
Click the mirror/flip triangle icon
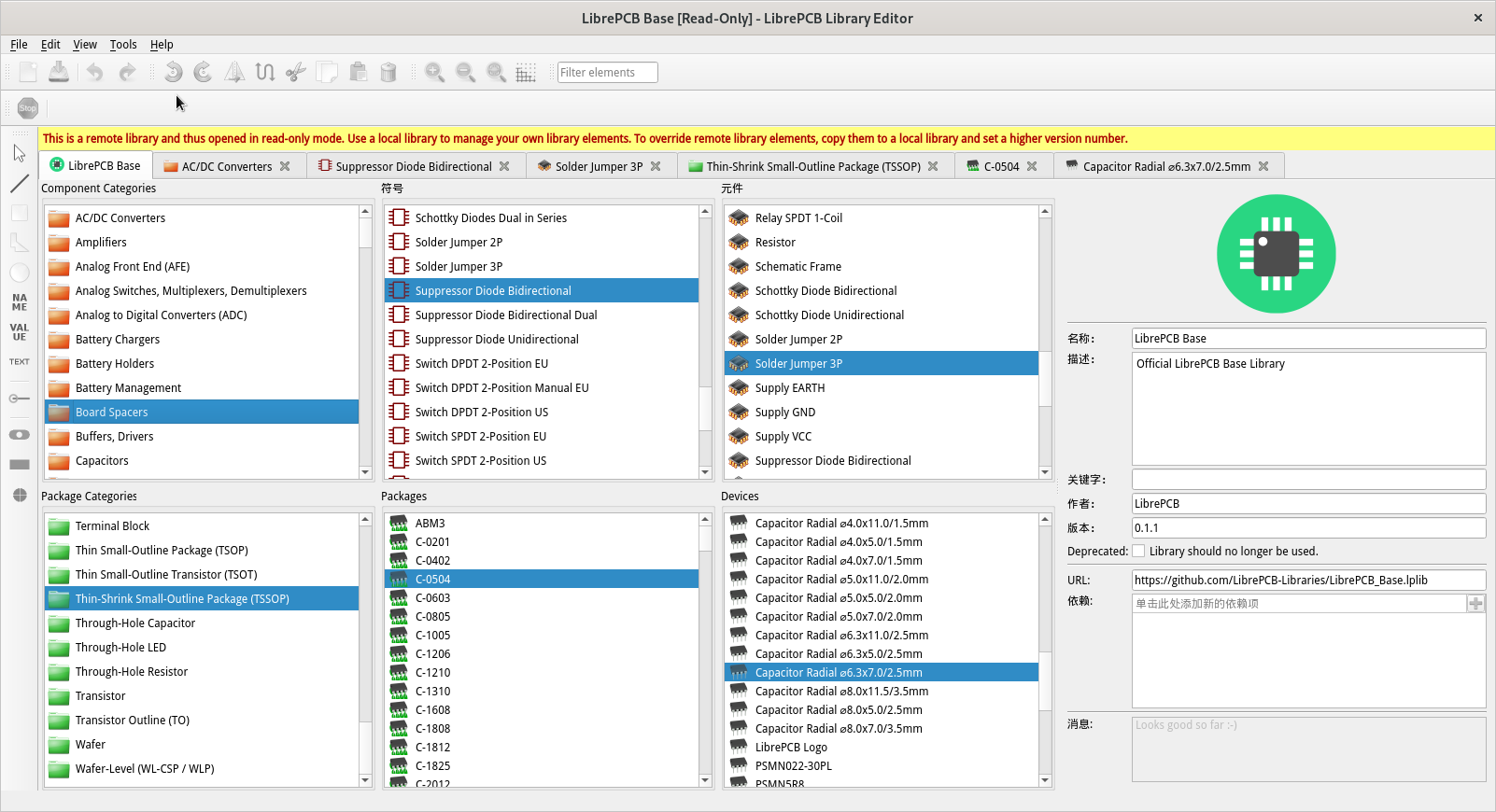click(x=234, y=73)
